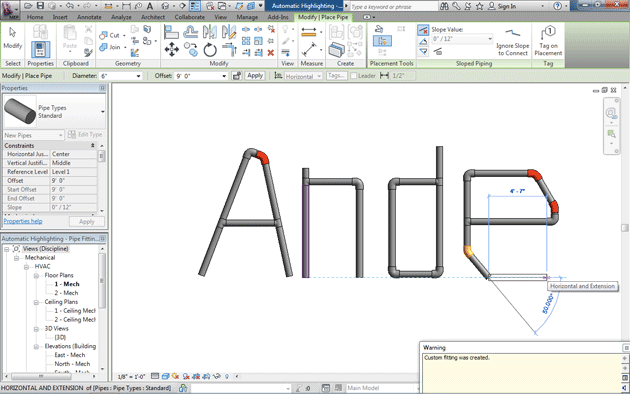Click the view scale 1/8" = 1'-0"
This screenshot has width=630, height=394.
131,377
